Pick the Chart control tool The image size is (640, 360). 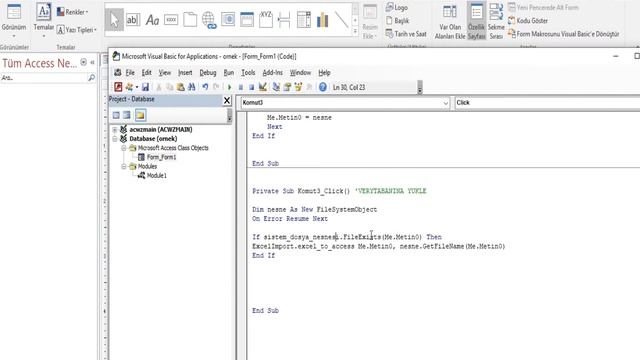tap(322, 20)
